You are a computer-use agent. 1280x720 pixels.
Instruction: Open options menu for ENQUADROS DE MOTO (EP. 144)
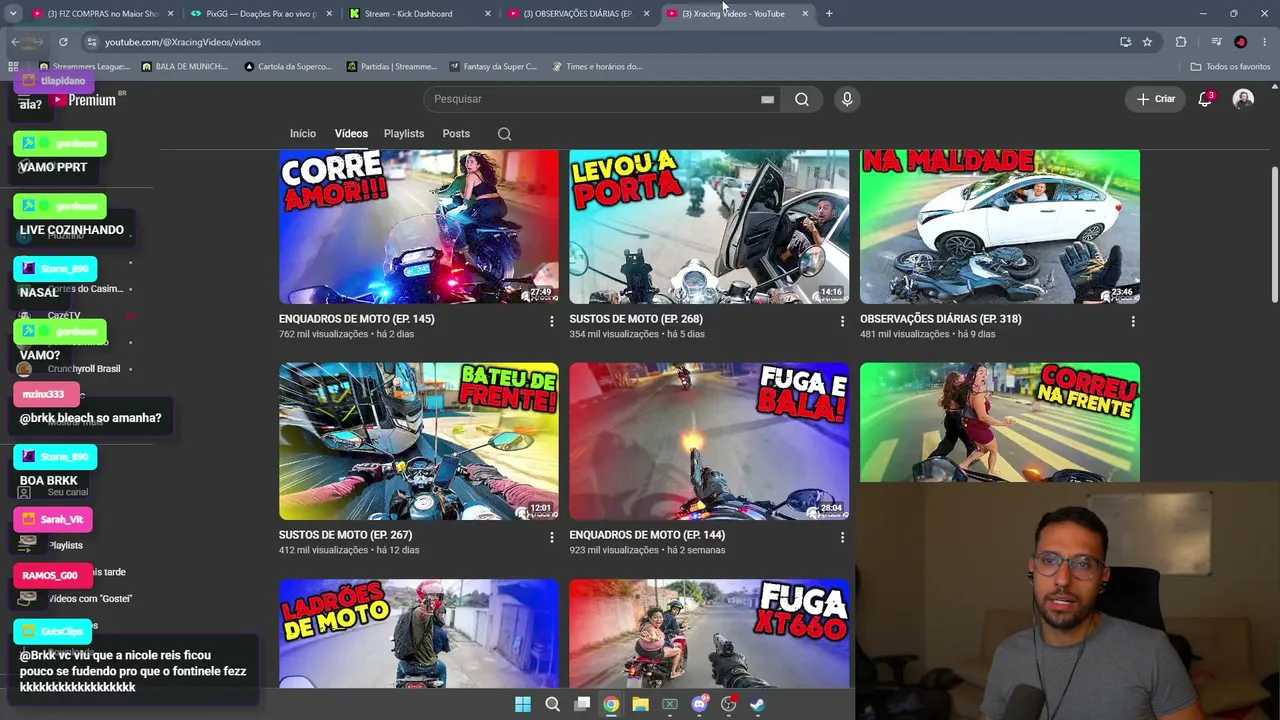842,537
